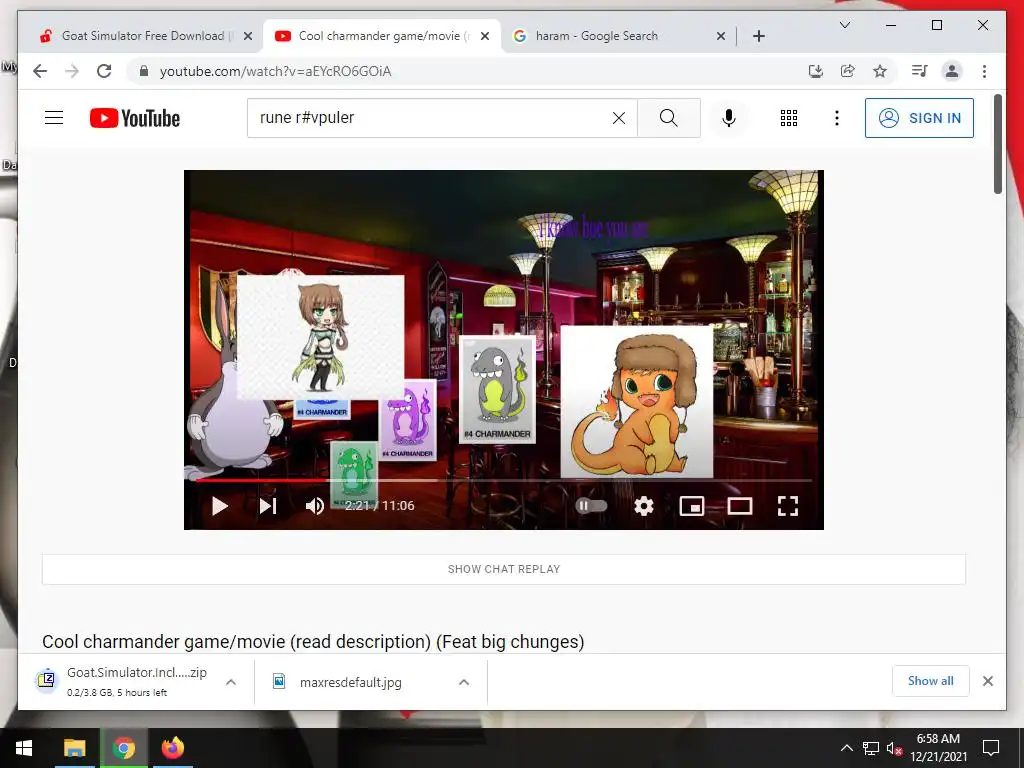Click the video title text

click(x=313, y=641)
